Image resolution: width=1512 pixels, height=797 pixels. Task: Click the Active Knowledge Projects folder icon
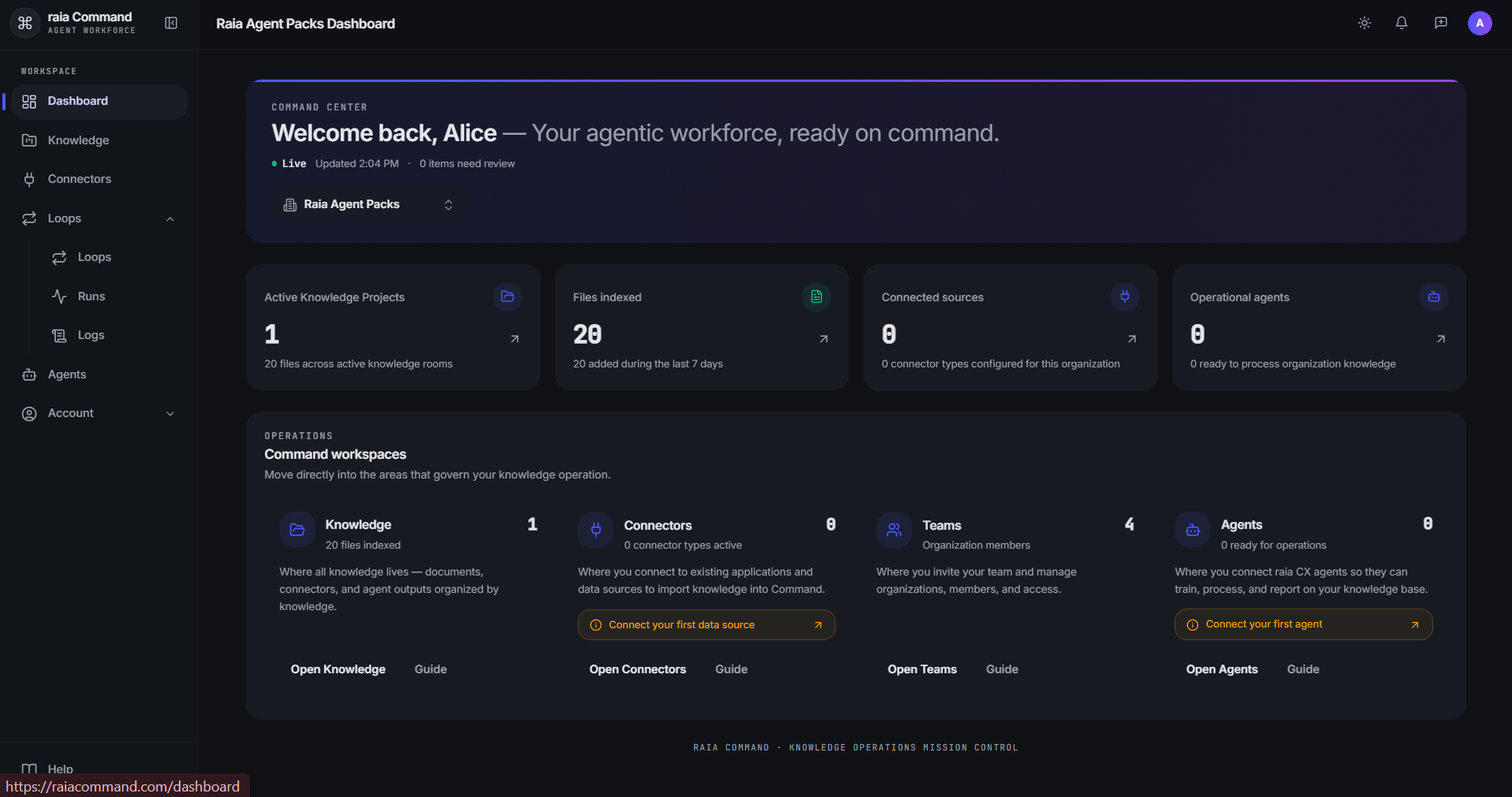click(x=508, y=297)
